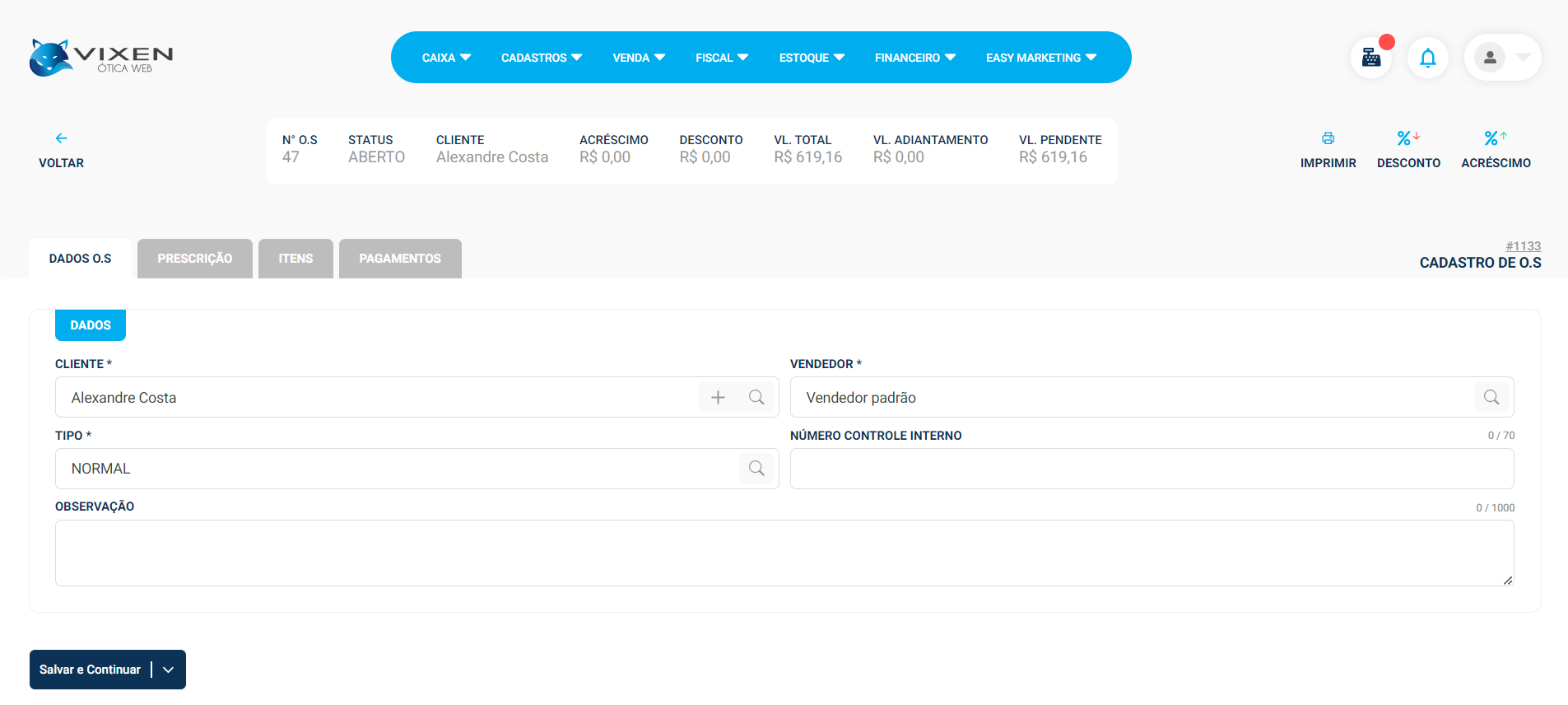Click the IMPRIMIR label

click(1328, 163)
